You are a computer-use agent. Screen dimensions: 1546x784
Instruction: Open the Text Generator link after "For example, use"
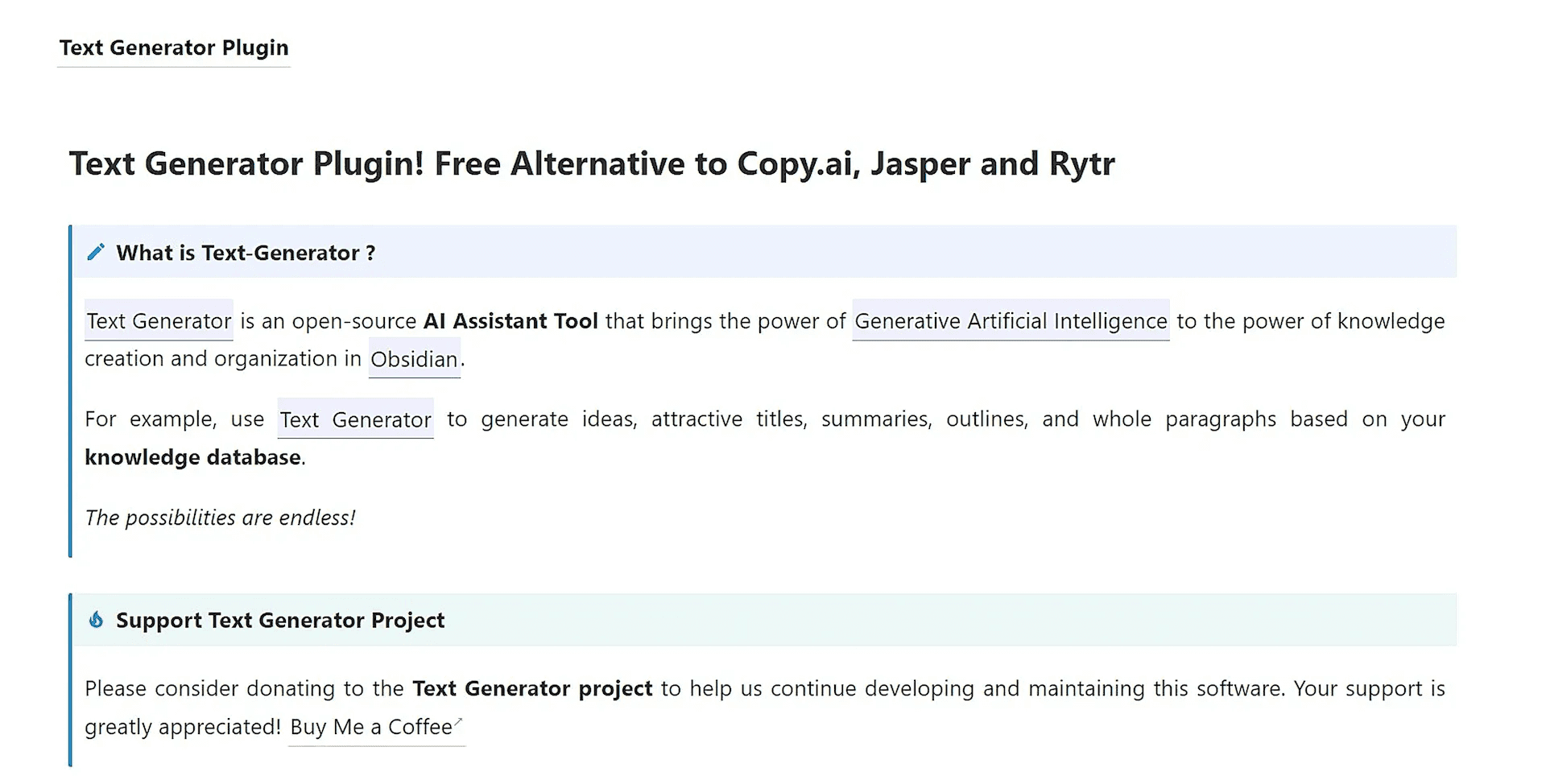355,419
